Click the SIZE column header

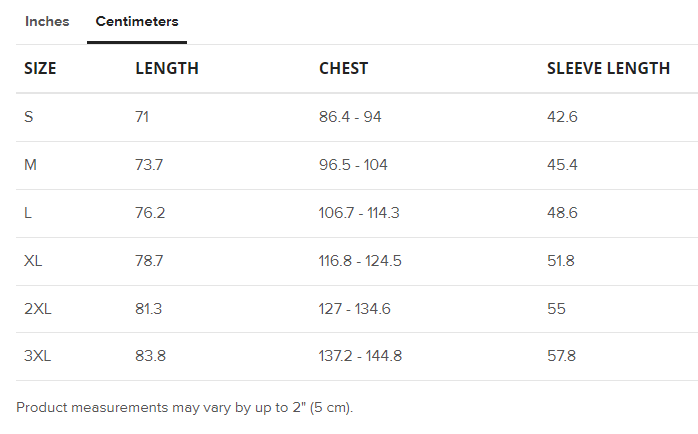[40, 69]
